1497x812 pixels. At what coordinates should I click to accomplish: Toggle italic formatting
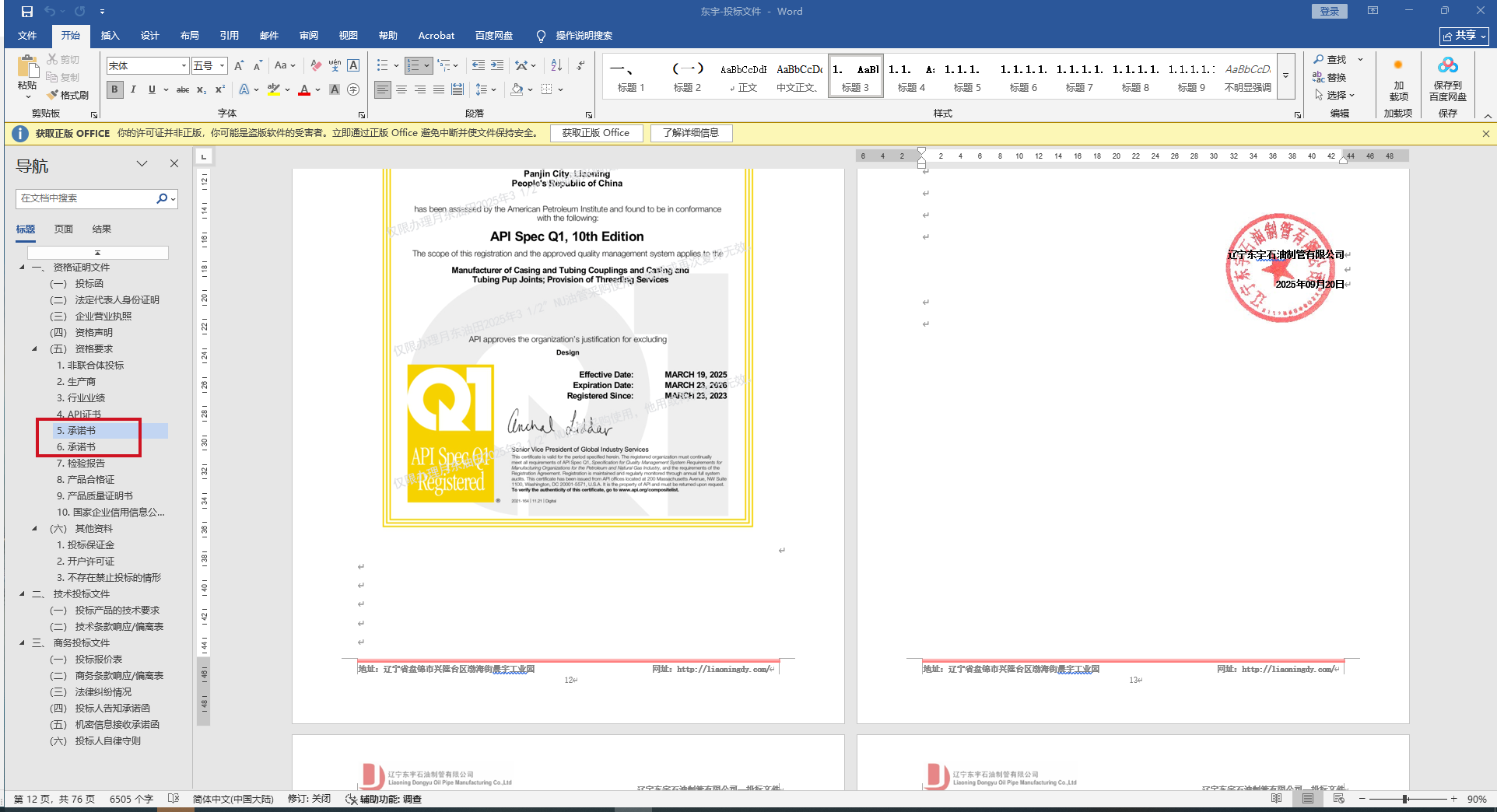133,89
